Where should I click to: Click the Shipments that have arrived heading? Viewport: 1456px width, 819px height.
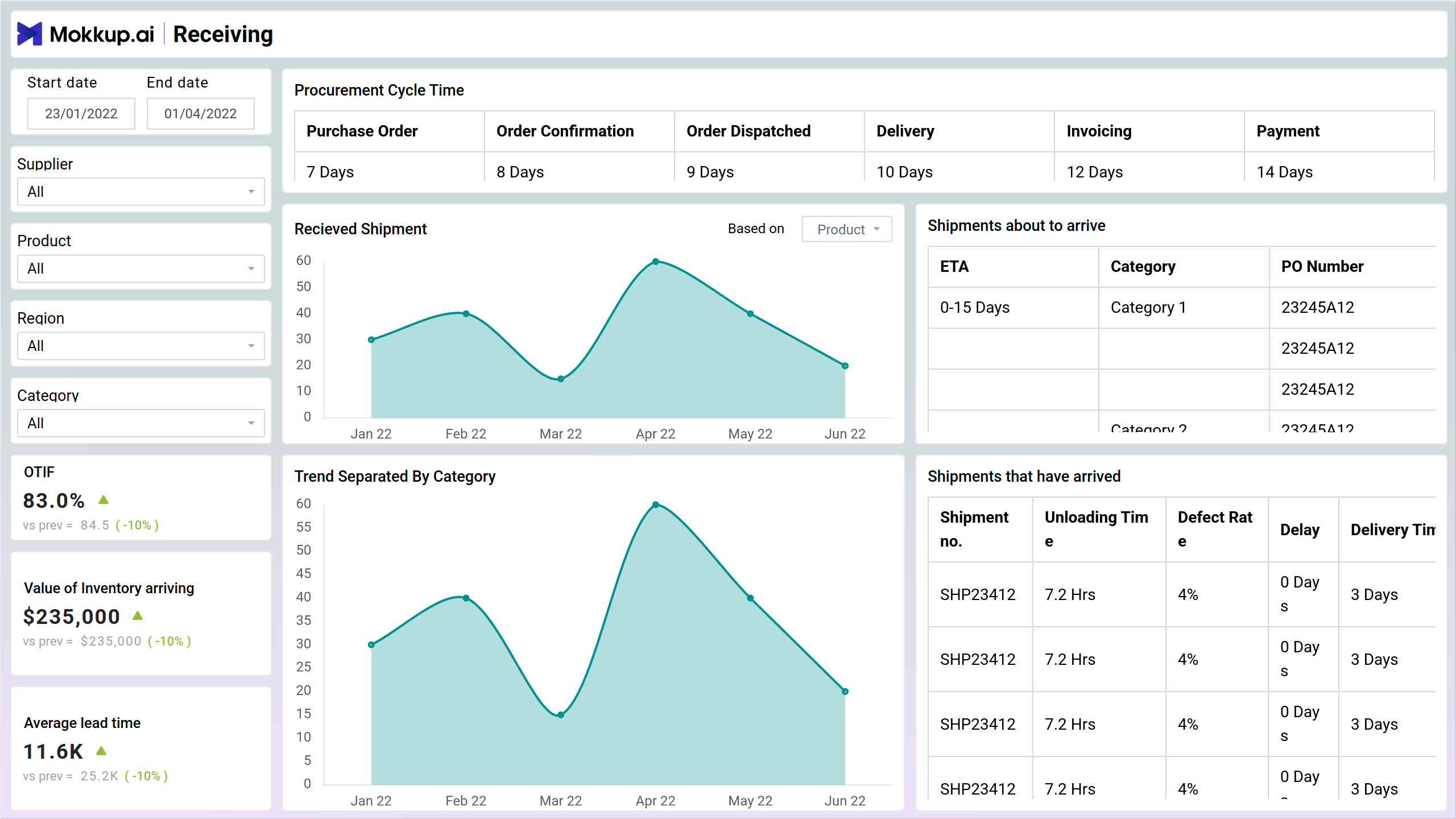tap(1024, 477)
